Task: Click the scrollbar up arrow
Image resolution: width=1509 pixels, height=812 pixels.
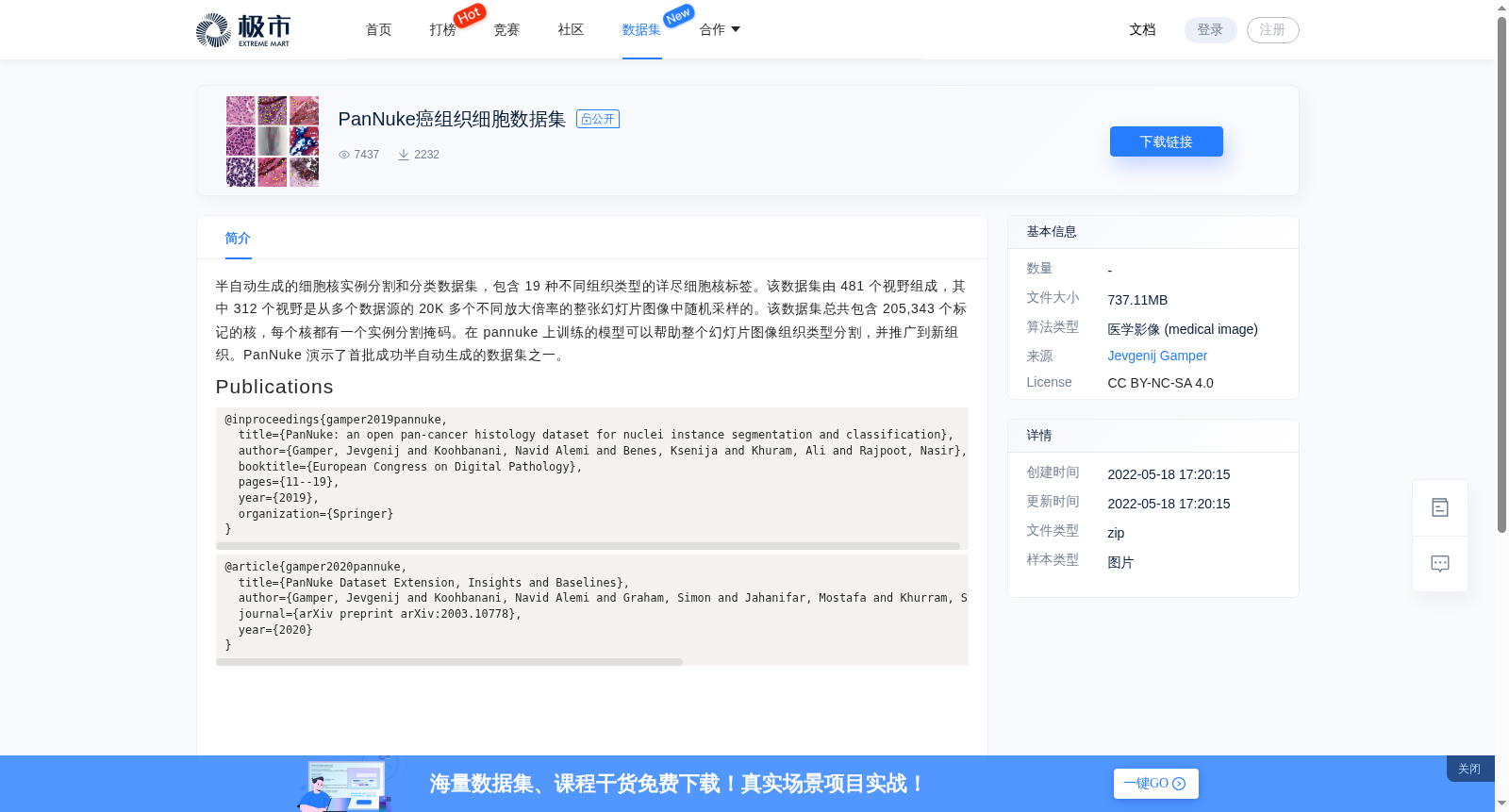Action: (1501, 8)
